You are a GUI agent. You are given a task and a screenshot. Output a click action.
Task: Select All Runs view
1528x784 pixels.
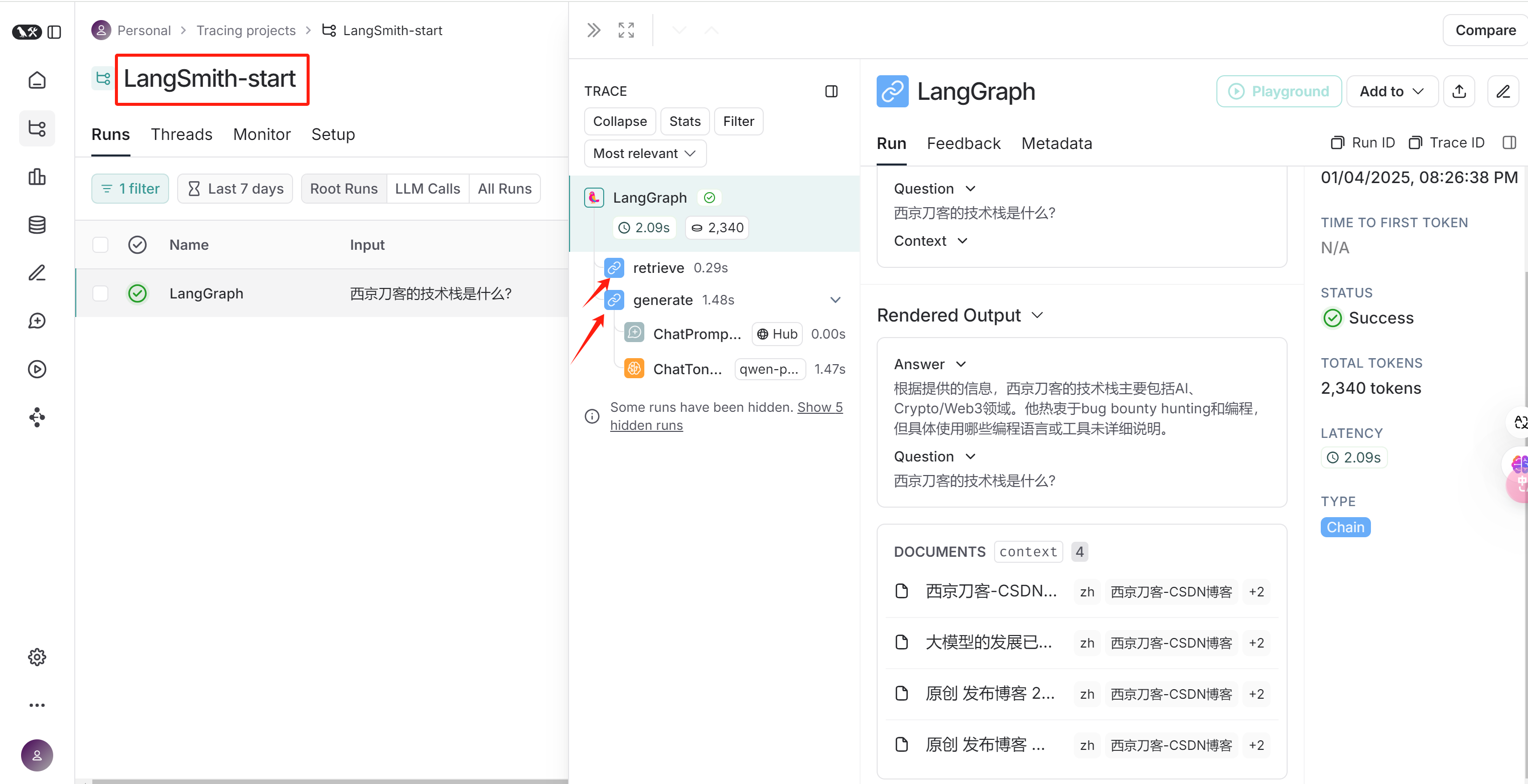coord(504,189)
